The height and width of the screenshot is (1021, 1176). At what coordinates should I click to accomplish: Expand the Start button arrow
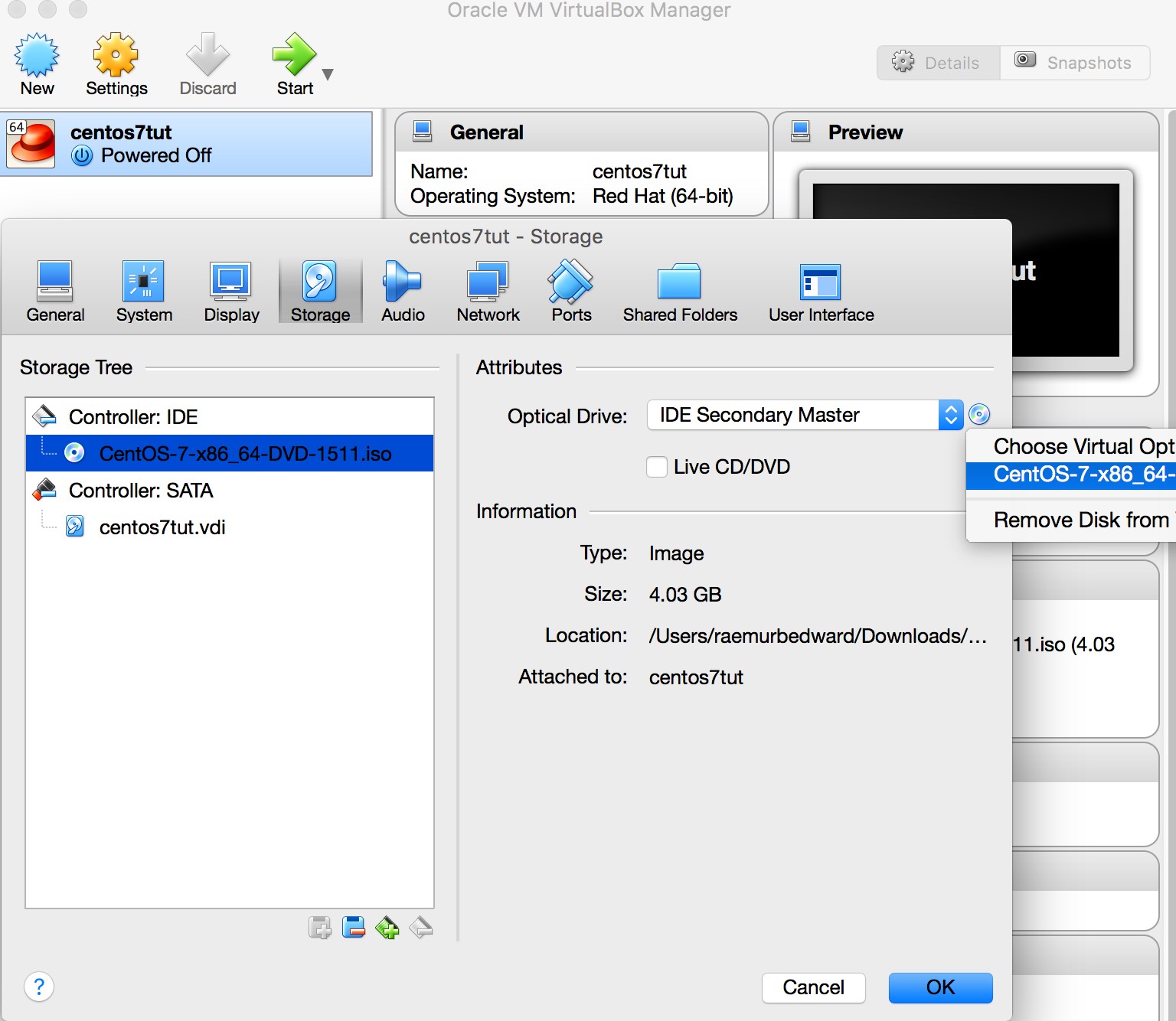coord(328,74)
